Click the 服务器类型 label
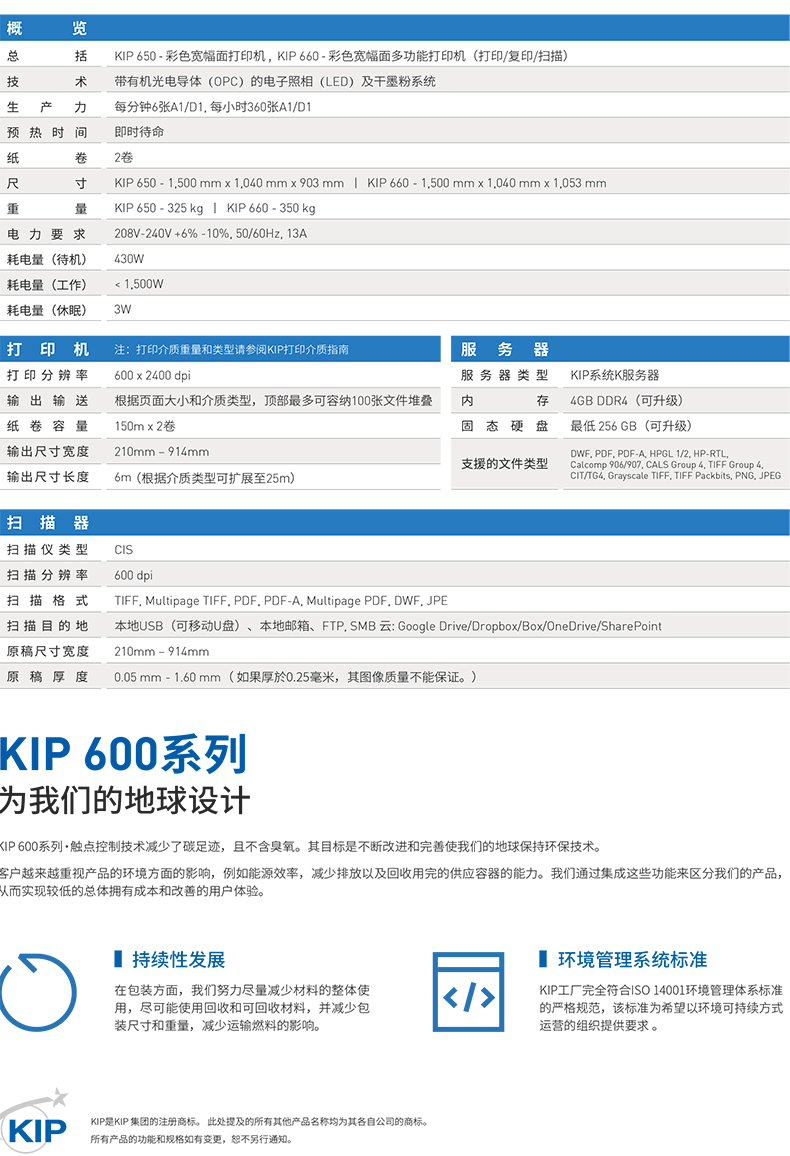The height and width of the screenshot is (1156, 790). pos(505,375)
